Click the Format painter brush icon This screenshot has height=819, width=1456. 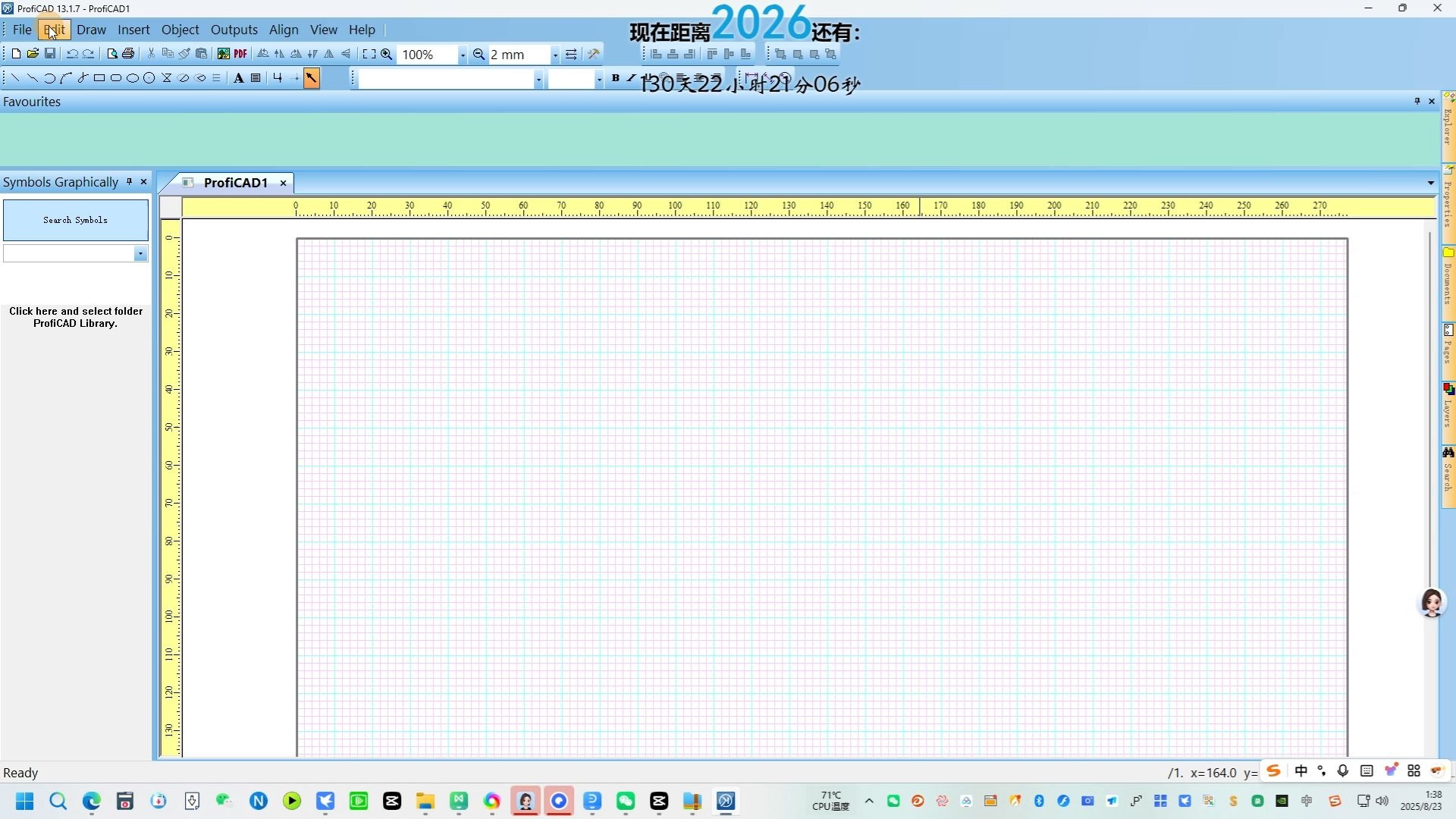tap(184, 54)
